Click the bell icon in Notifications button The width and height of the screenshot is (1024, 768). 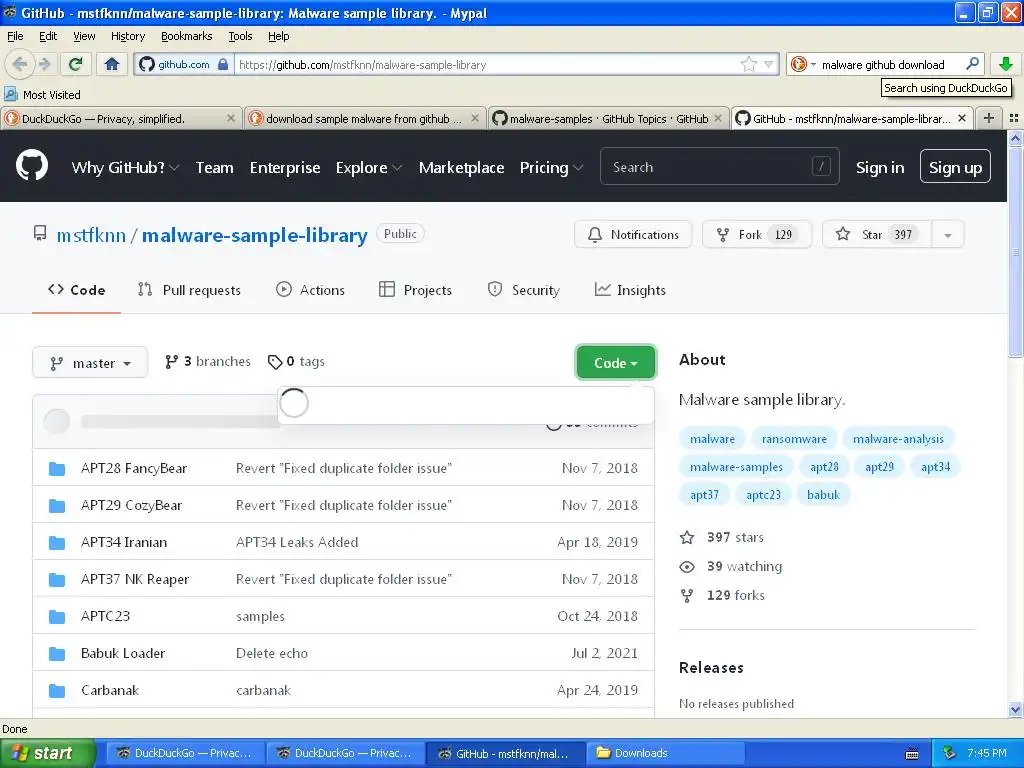pos(594,234)
